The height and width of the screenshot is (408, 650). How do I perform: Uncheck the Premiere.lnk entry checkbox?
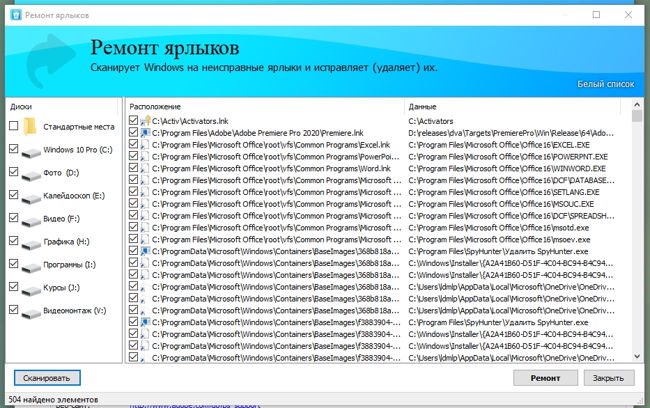click(133, 132)
